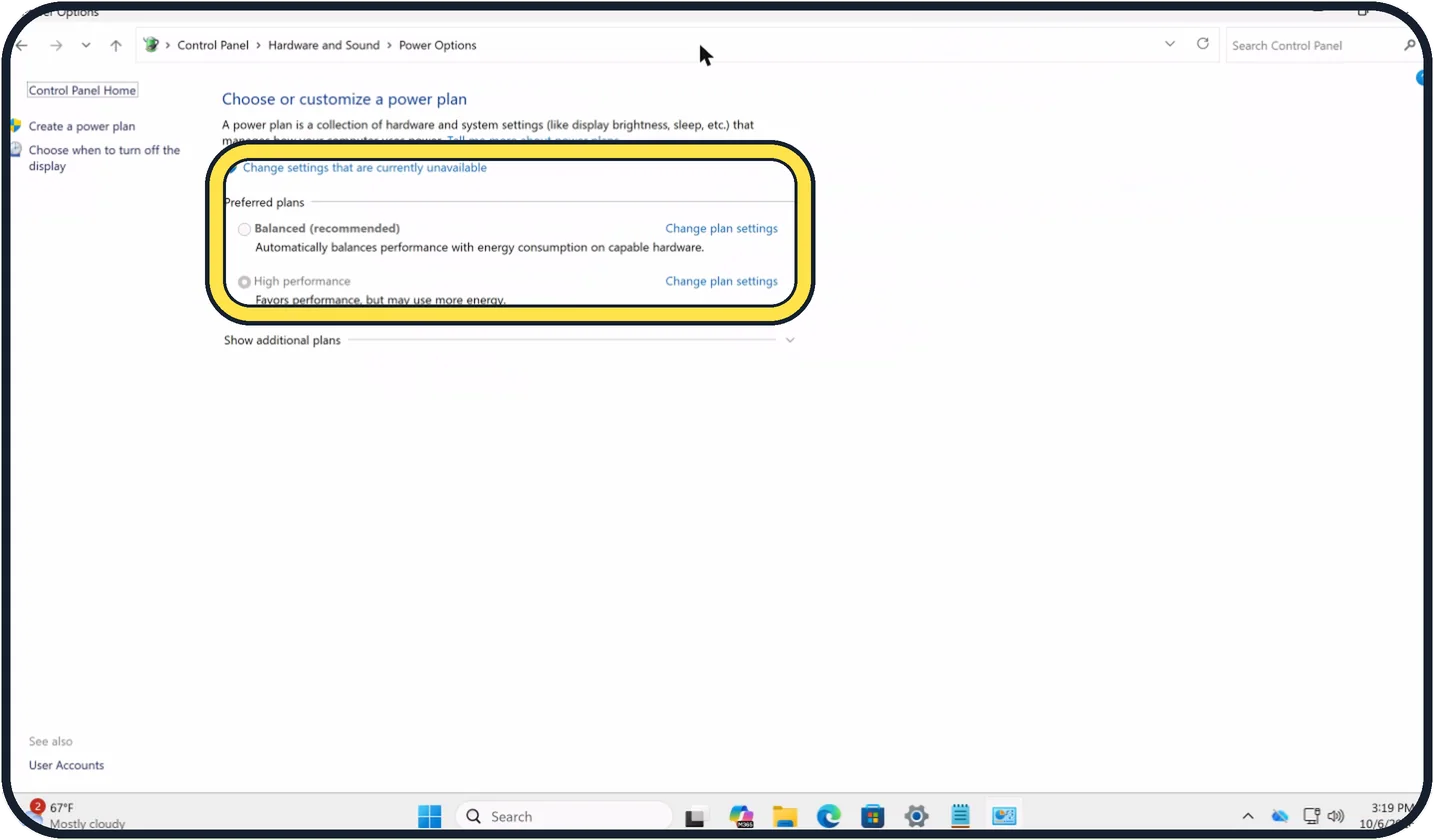1434x840 pixels.
Task: Select the High performance power plan
Action: 245,282
